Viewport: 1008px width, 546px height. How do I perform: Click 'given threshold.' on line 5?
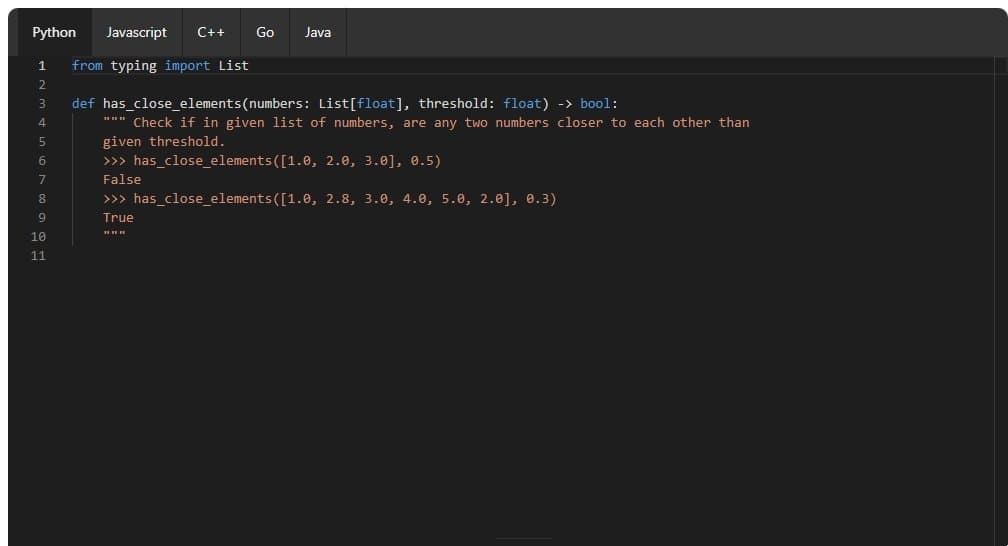(164, 141)
